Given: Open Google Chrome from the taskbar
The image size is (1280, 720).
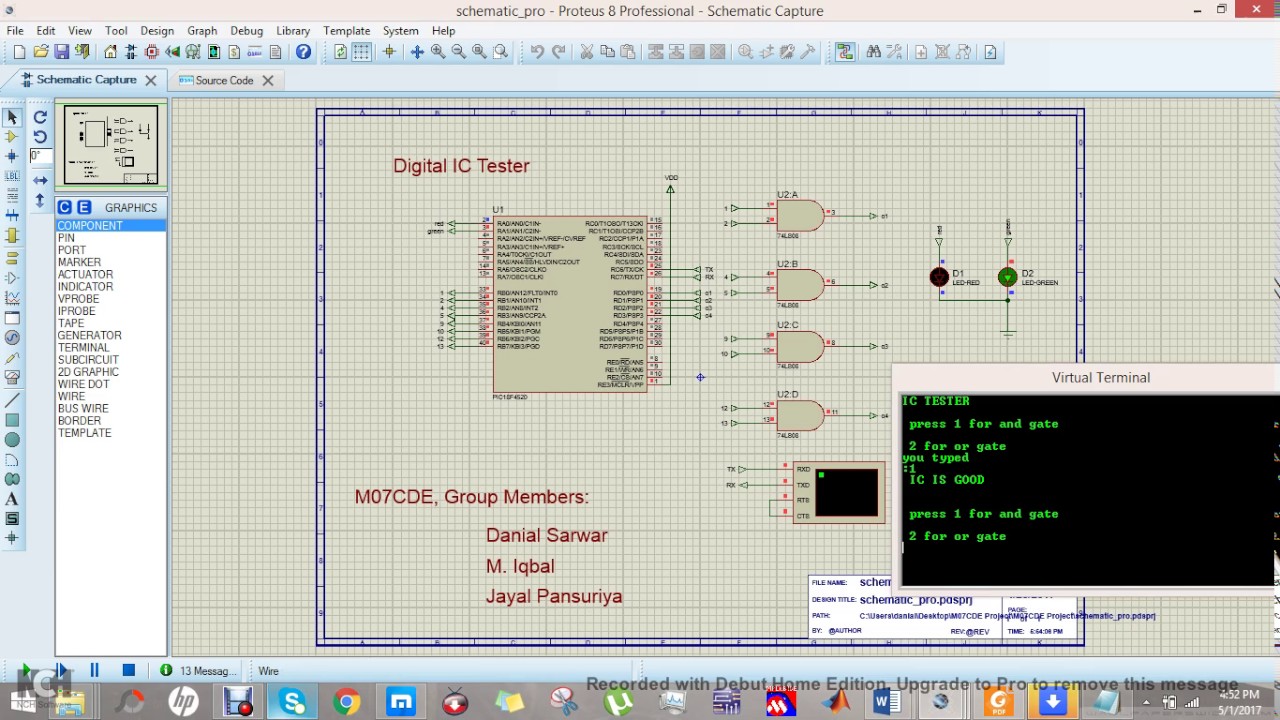Looking at the screenshot, I should tap(347, 702).
